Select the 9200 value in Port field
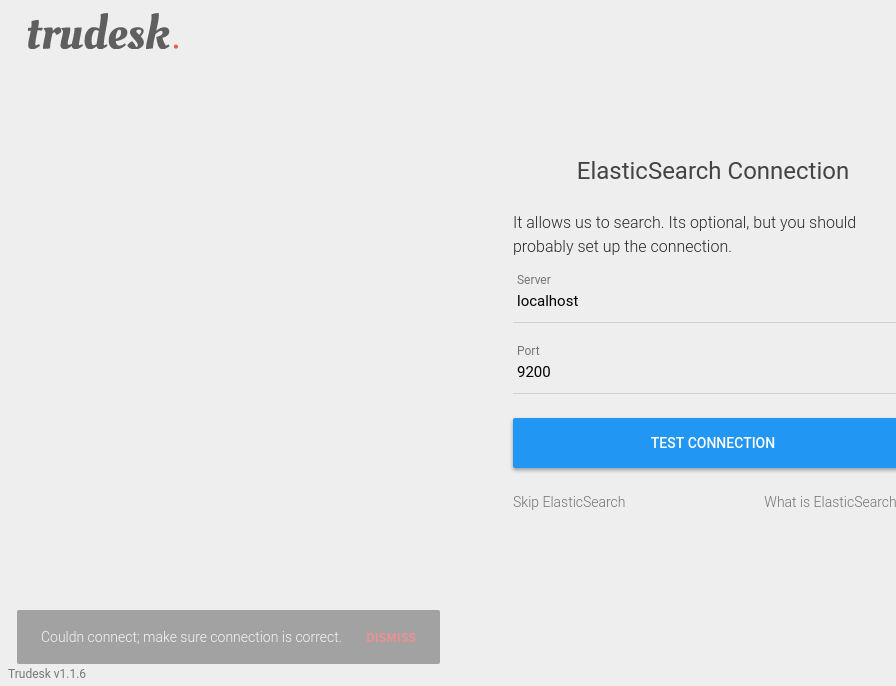 point(533,372)
